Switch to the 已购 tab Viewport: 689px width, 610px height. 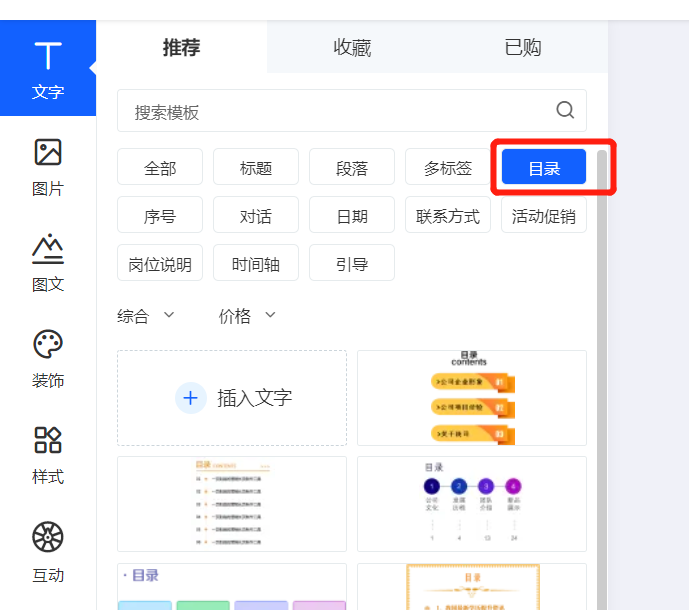(522, 47)
